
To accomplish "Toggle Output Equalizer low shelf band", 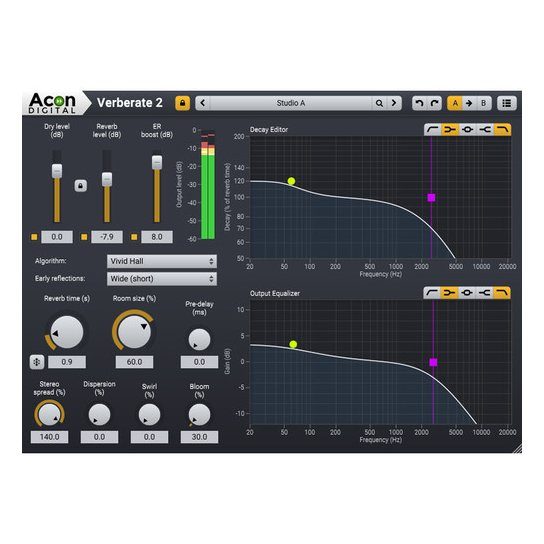I will point(449,293).
